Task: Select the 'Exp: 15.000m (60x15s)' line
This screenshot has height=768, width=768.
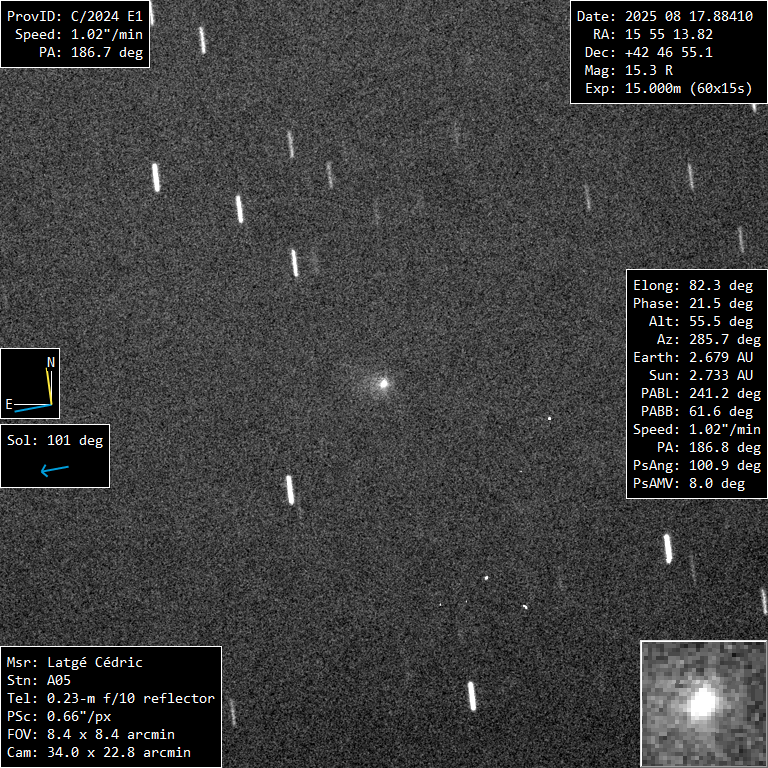Action: tap(669, 89)
